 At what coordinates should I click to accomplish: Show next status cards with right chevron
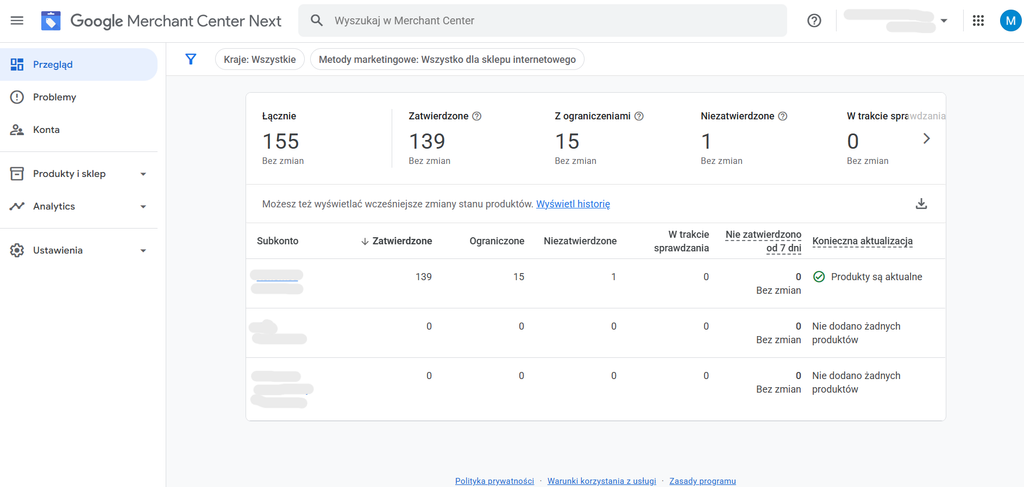click(926, 138)
